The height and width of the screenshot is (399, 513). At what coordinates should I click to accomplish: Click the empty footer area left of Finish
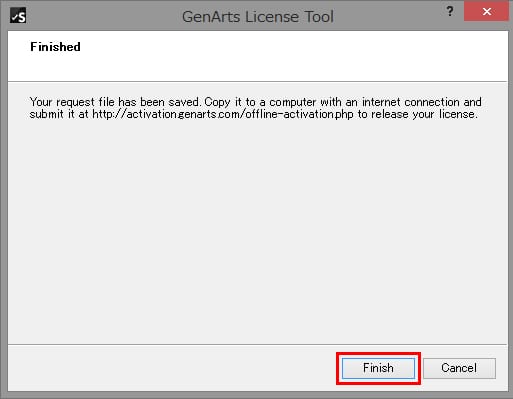172,368
